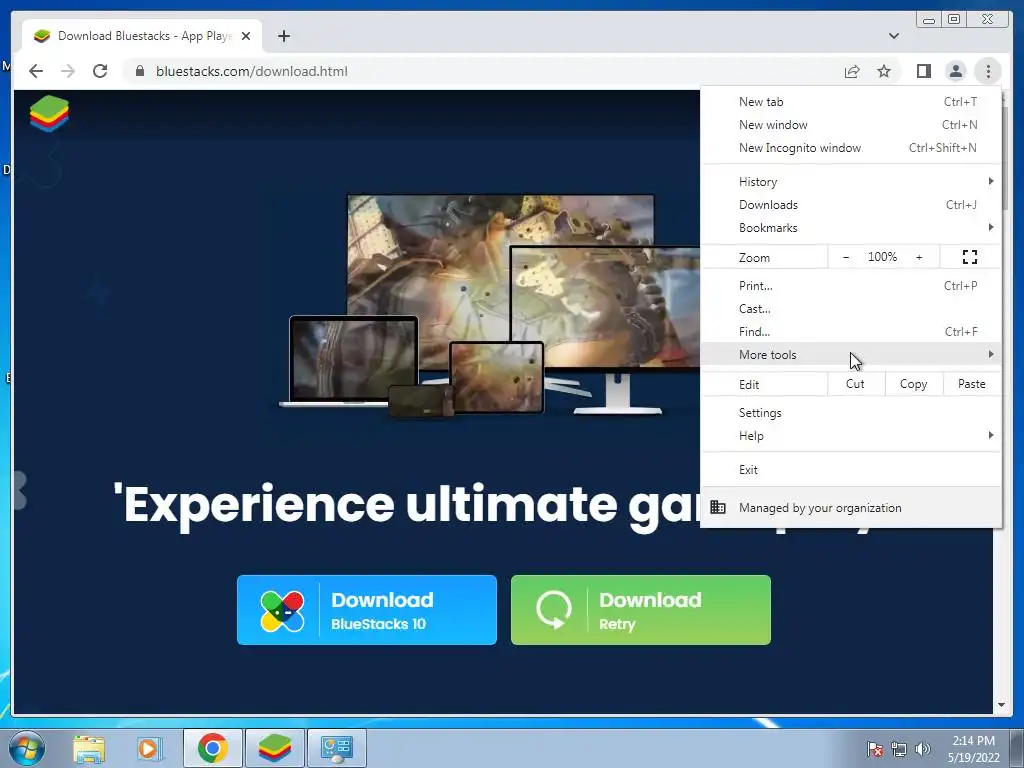Open the side panel icon
This screenshot has height=768, width=1024.
coord(923,71)
